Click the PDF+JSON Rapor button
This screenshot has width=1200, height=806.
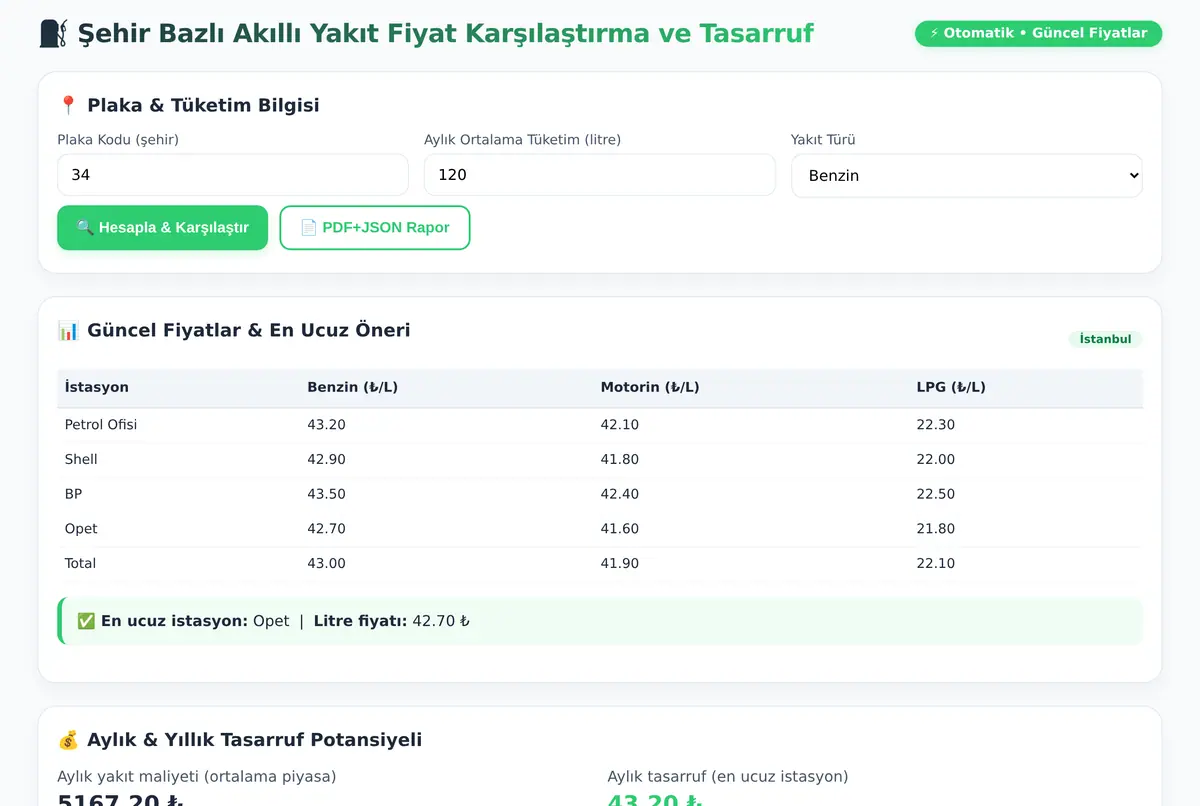(x=375, y=228)
